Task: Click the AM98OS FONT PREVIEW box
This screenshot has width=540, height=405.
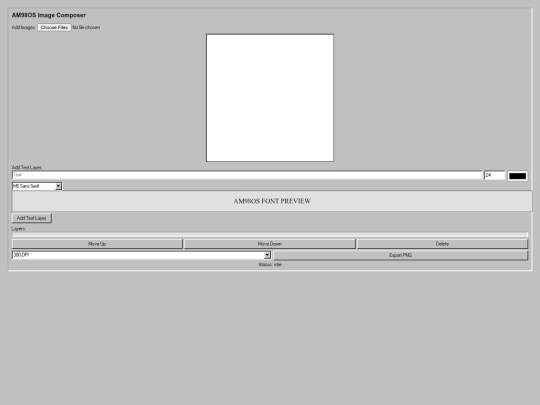Action: [x=272, y=201]
